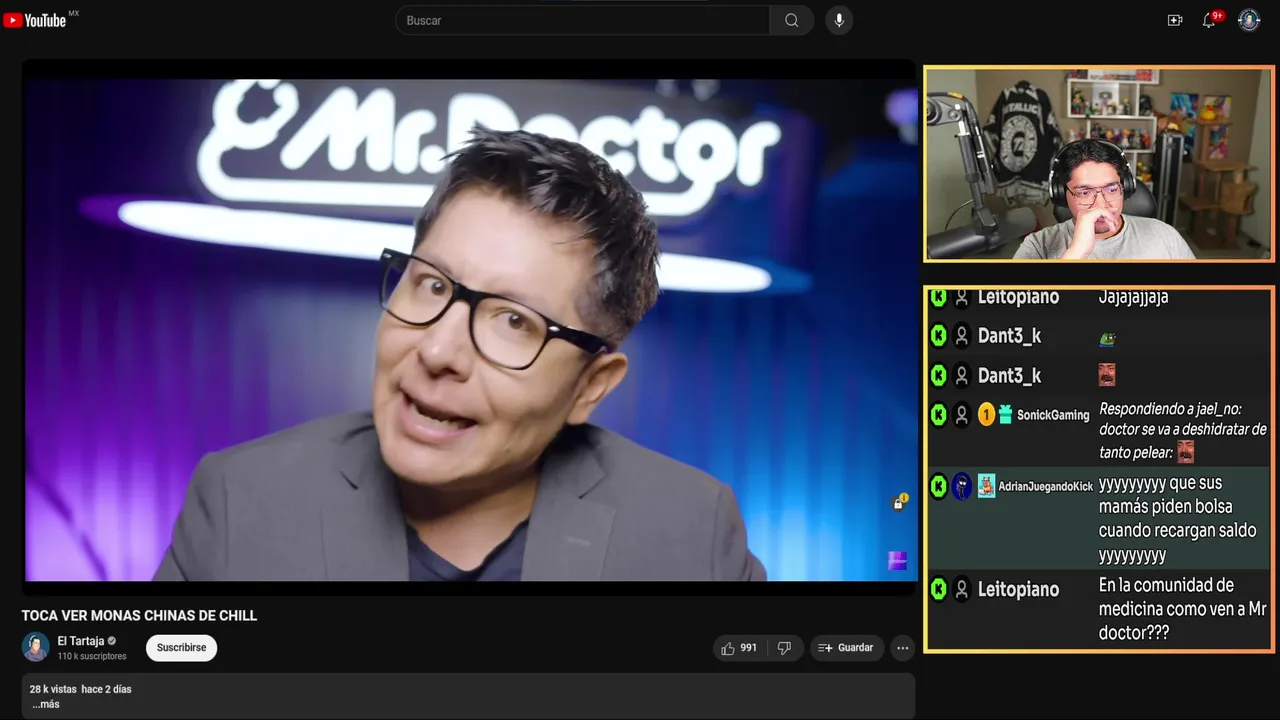Click the video title TOCA VER MONAS CHINAS
The image size is (1280, 720).
click(140, 615)
